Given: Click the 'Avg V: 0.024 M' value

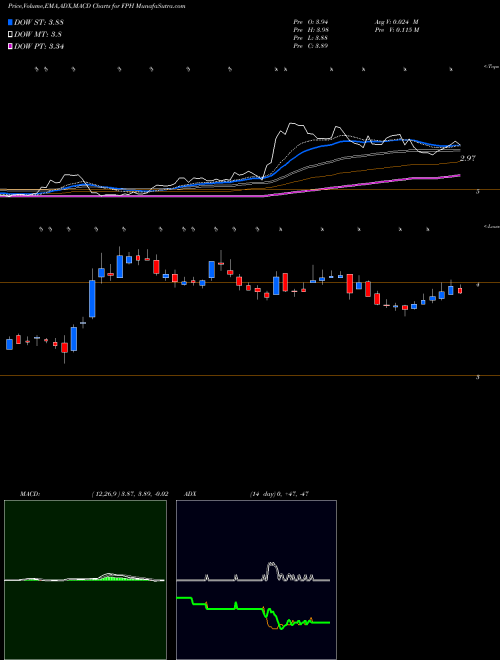Looking at the screenshot, I should [396, 22].
